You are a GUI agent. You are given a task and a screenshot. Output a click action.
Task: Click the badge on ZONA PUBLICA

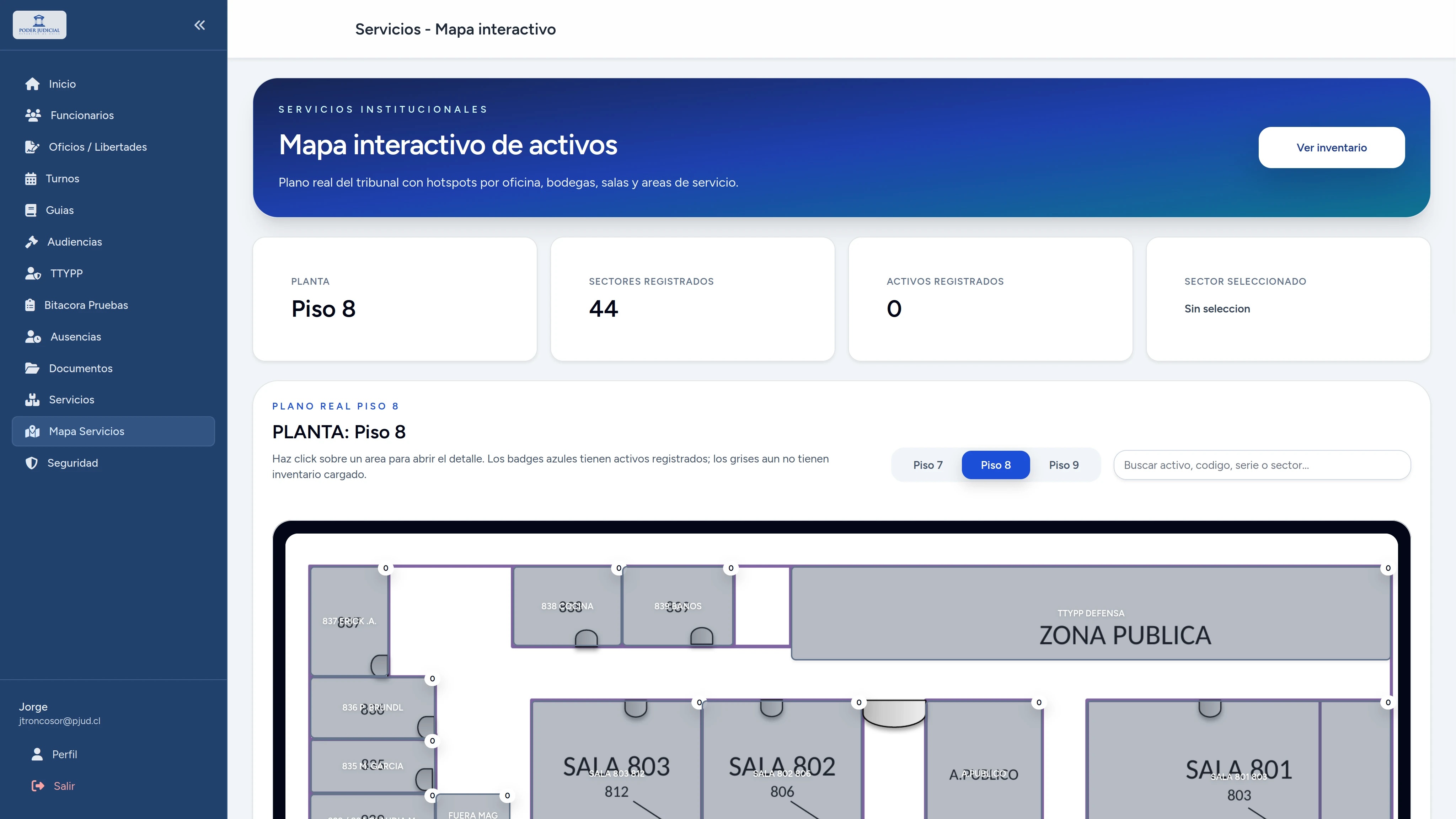[1388, 568]
